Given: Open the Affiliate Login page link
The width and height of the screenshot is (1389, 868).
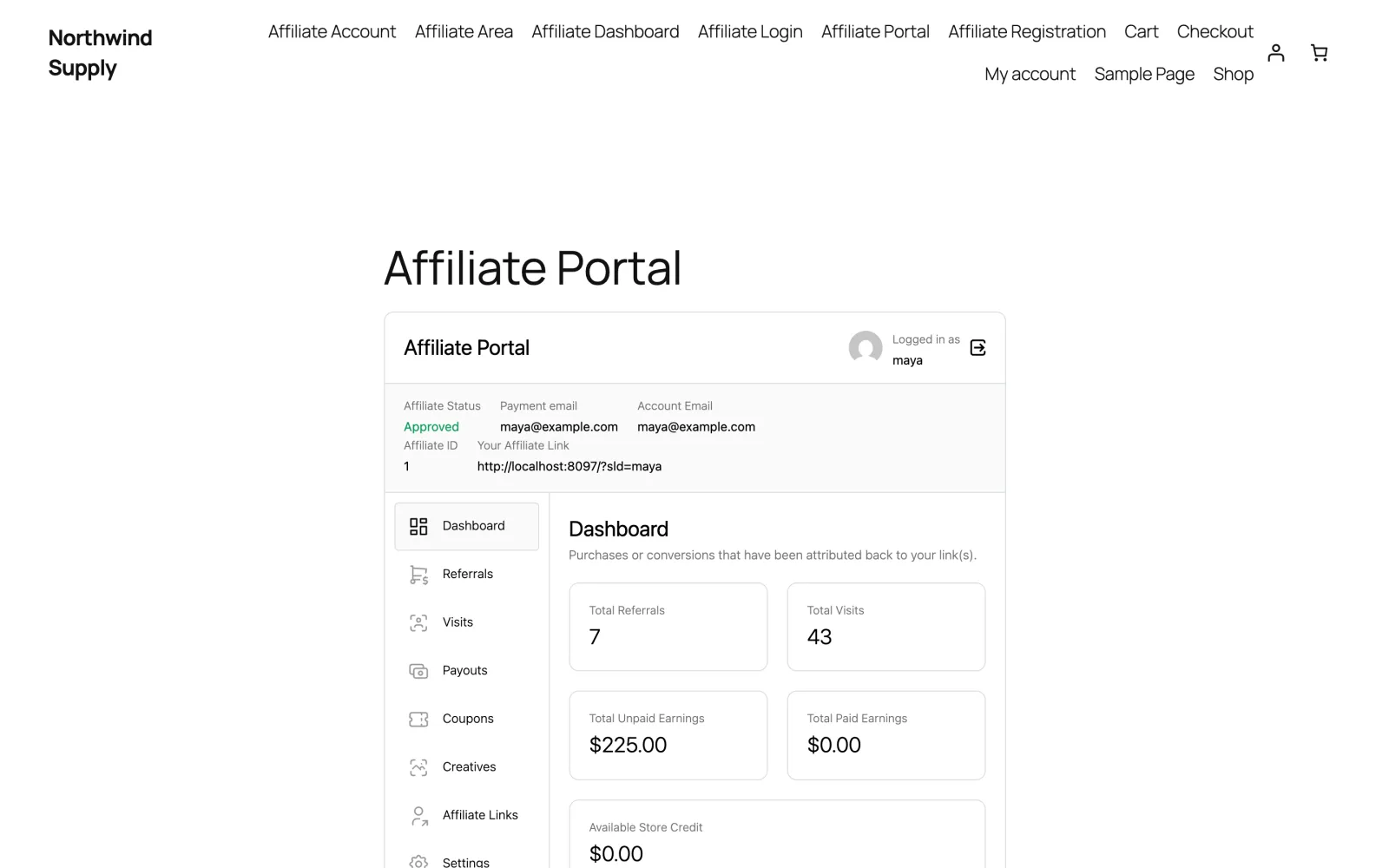Looking at the screenshot, I should click(750, 32).
